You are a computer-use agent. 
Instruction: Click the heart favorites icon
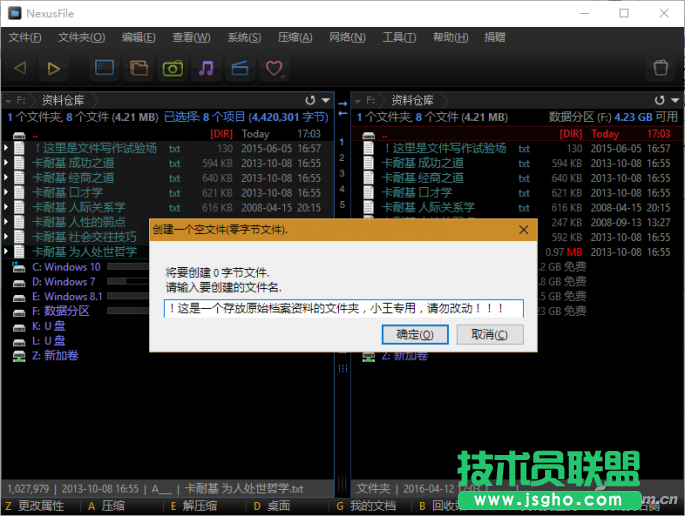[x=271, y=68]
